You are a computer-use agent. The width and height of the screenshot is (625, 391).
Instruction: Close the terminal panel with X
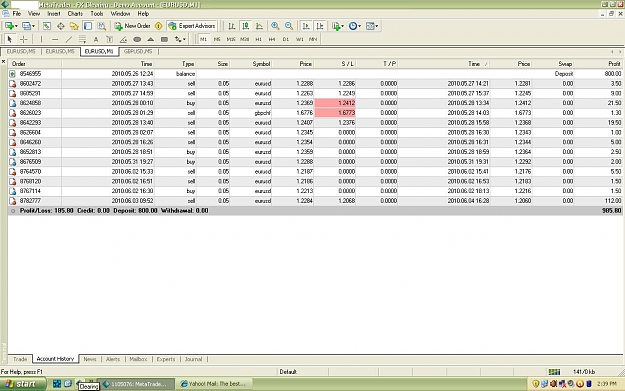pyautogui.click(x=4, y=62)
